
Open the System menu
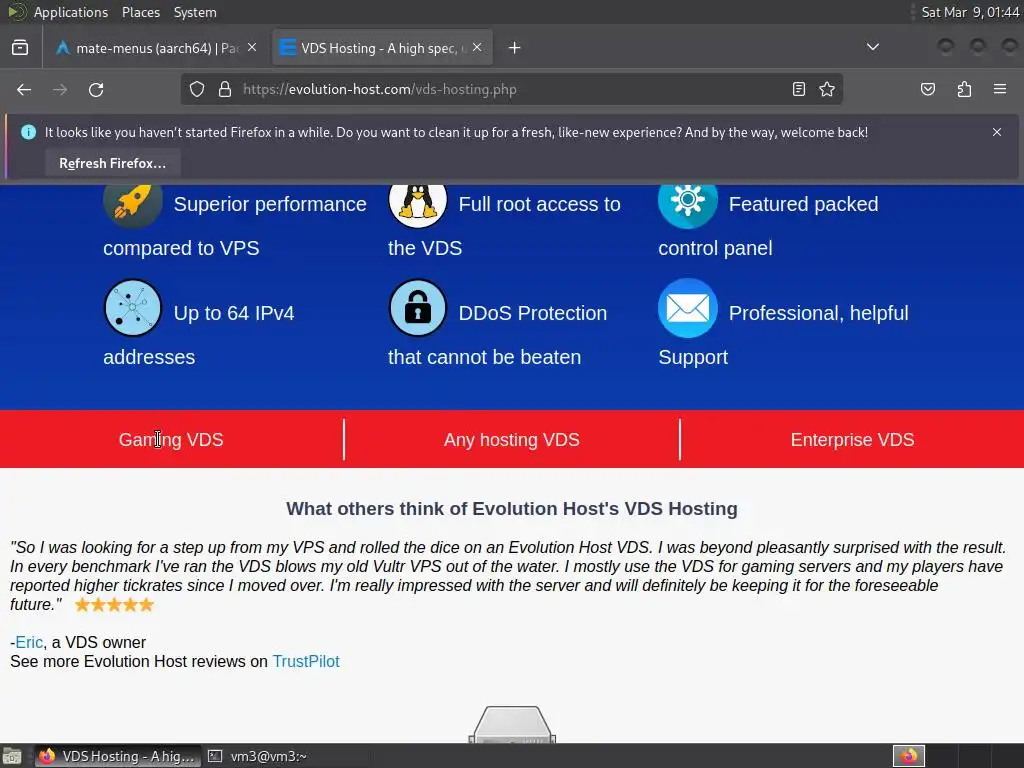195,12
